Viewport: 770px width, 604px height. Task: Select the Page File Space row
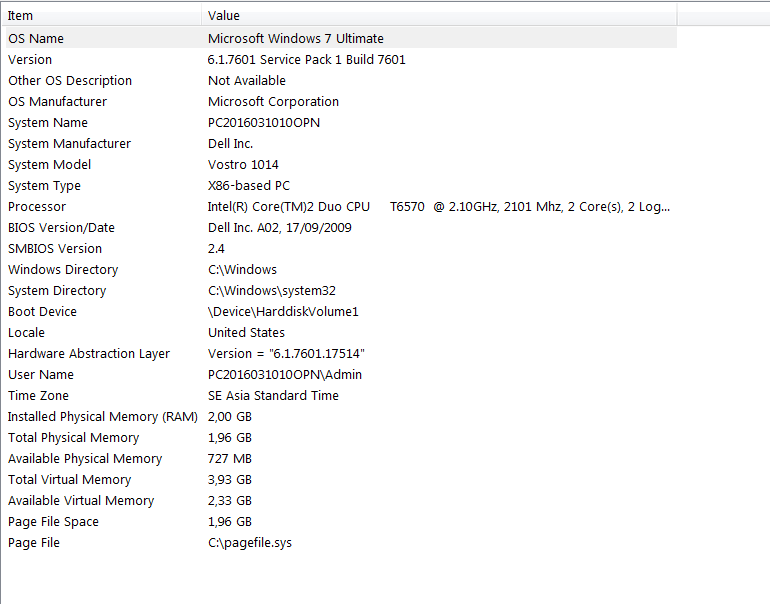(x=341, y=522)
